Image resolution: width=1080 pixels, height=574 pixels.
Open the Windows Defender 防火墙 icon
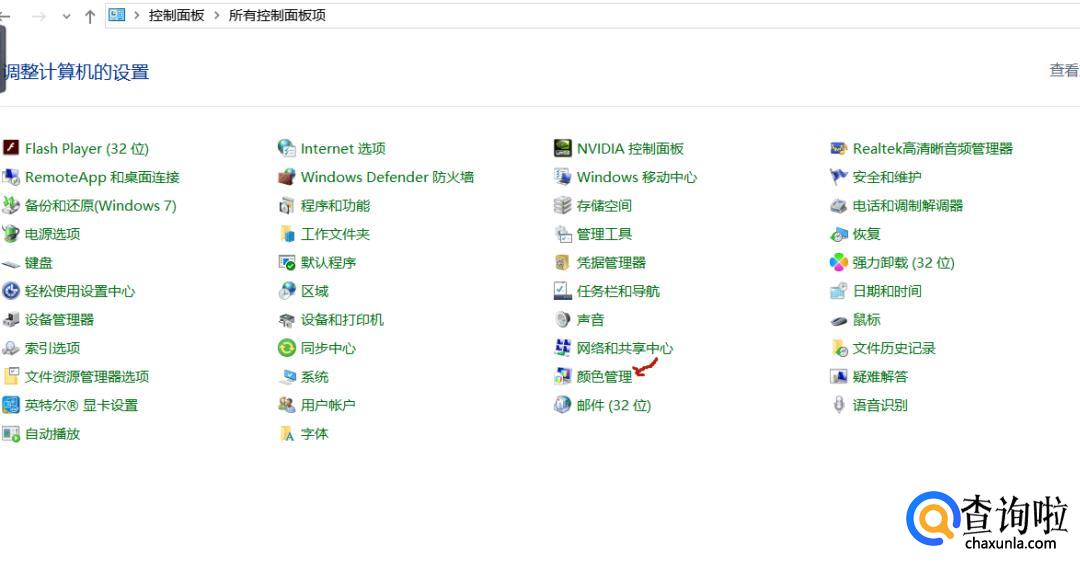pyautogui.click(x=286, y=177)
